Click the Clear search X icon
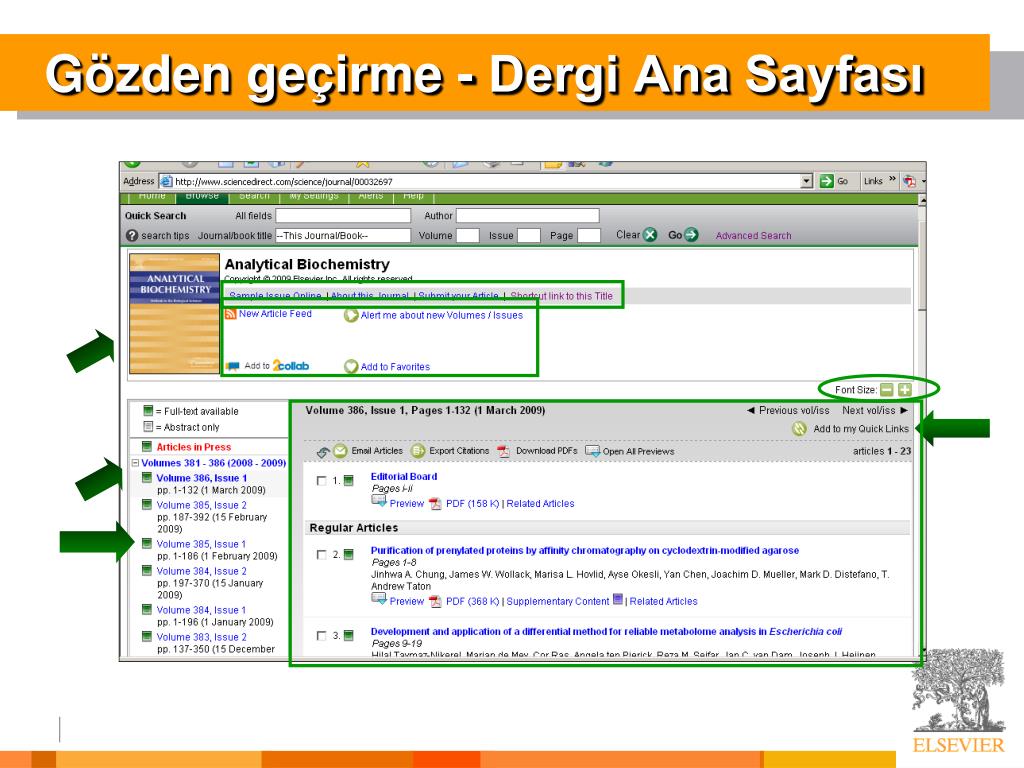1024x768 pixels. [650, 235]
